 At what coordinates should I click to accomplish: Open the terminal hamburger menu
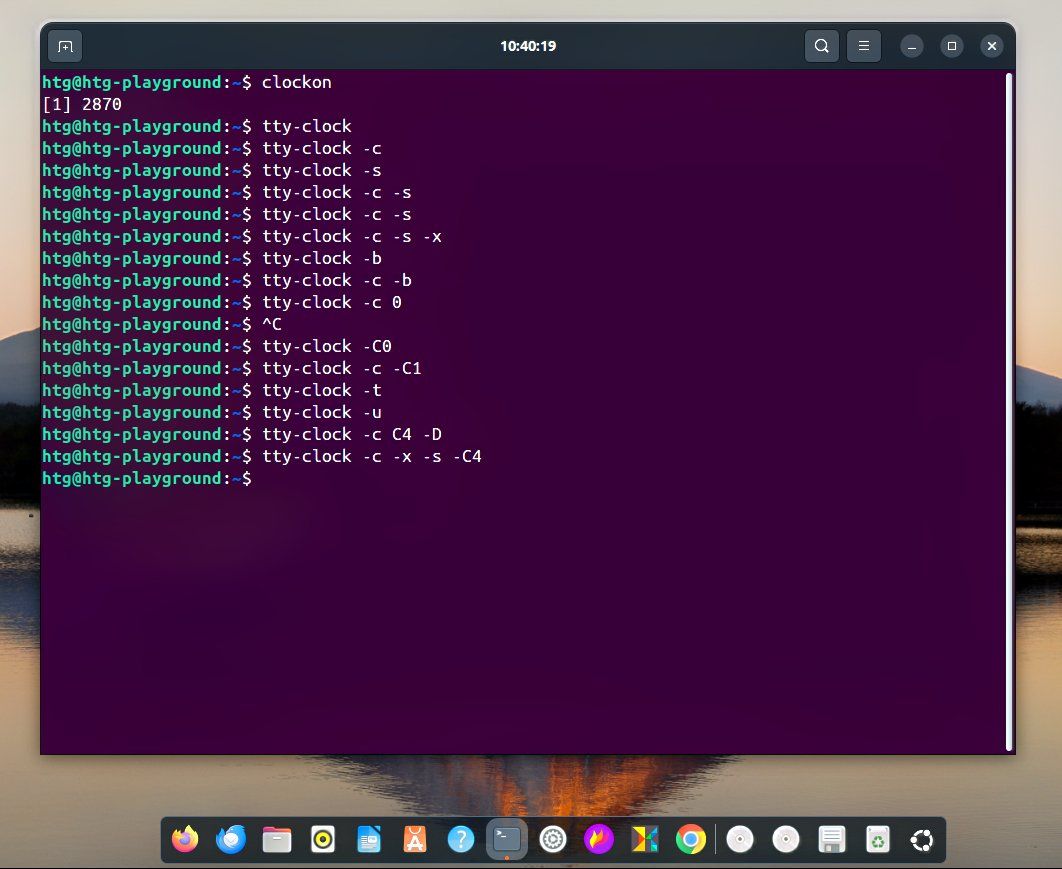click(864, 46)
